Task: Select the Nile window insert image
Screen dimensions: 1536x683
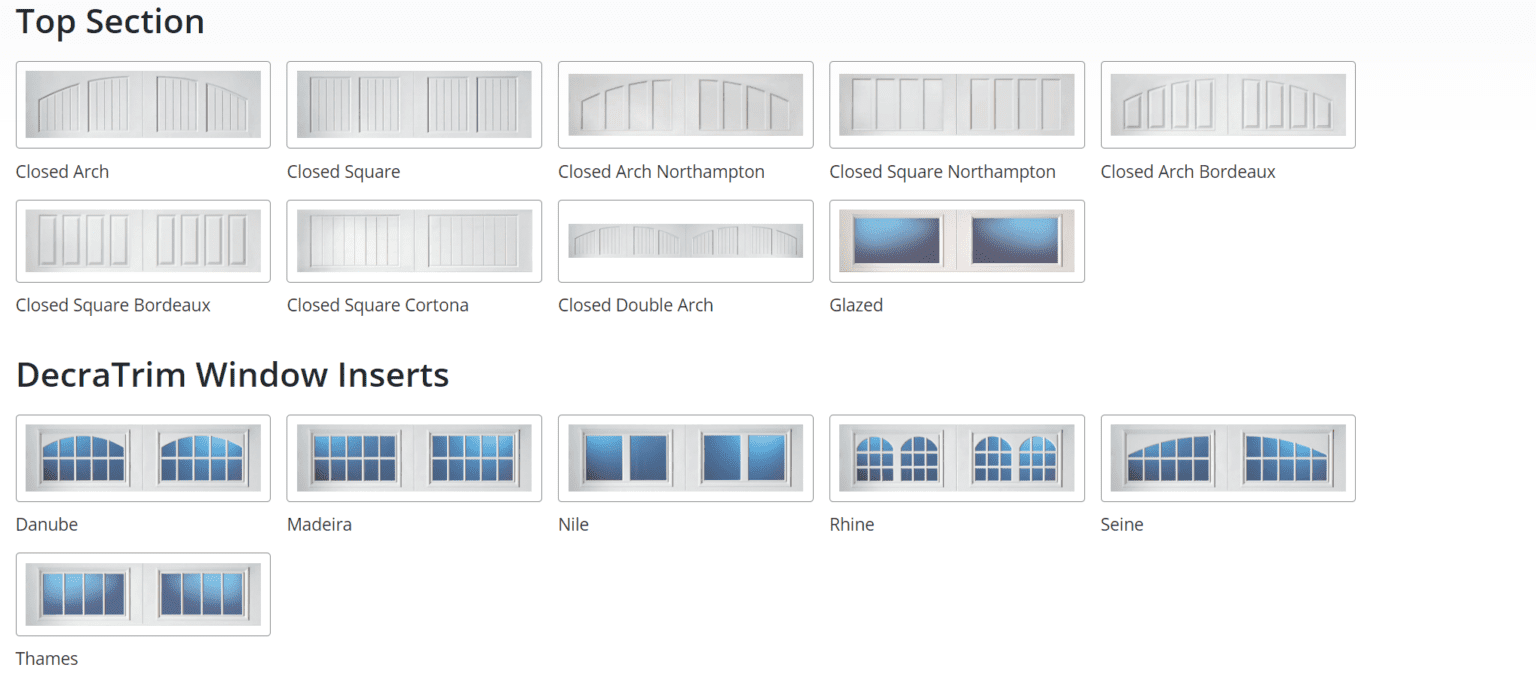Action: (x=686, y=458)
